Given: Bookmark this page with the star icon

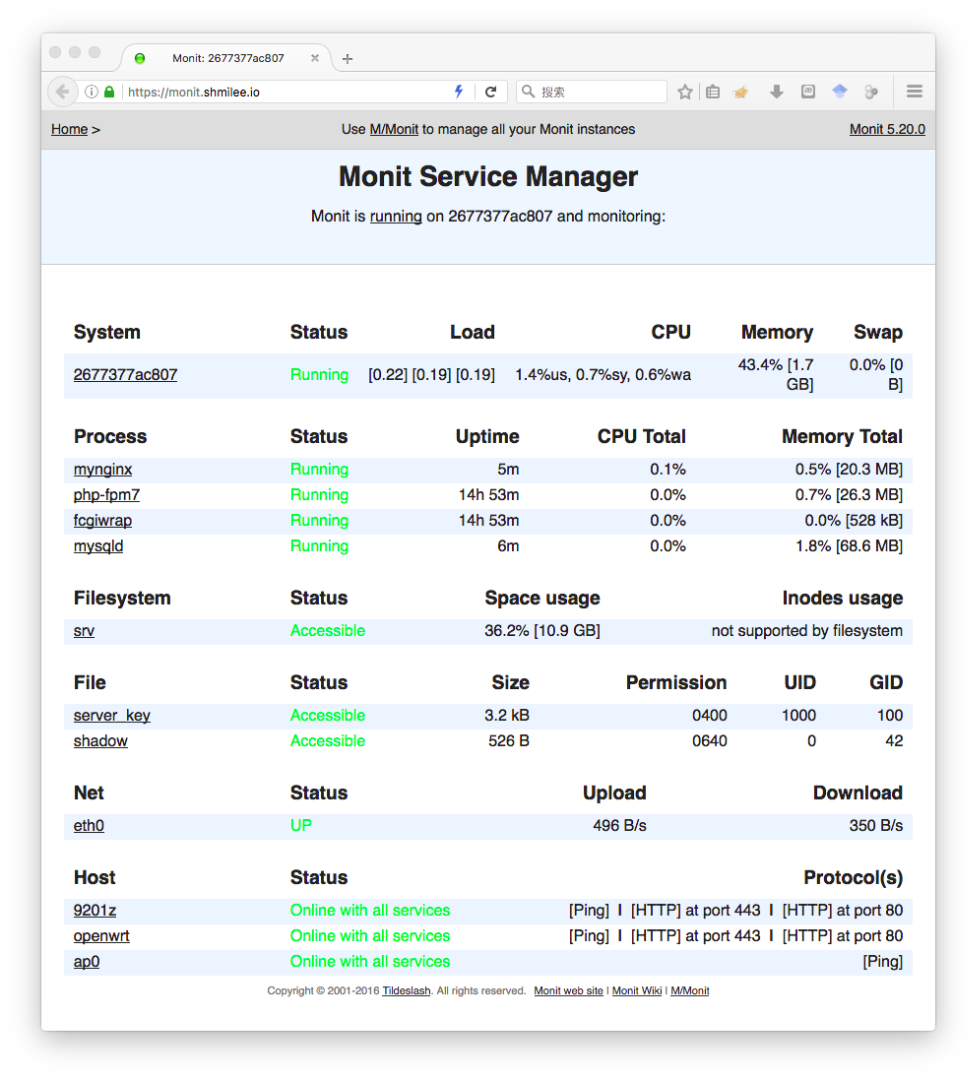Looking at the screenshot, I should (685, 92).
